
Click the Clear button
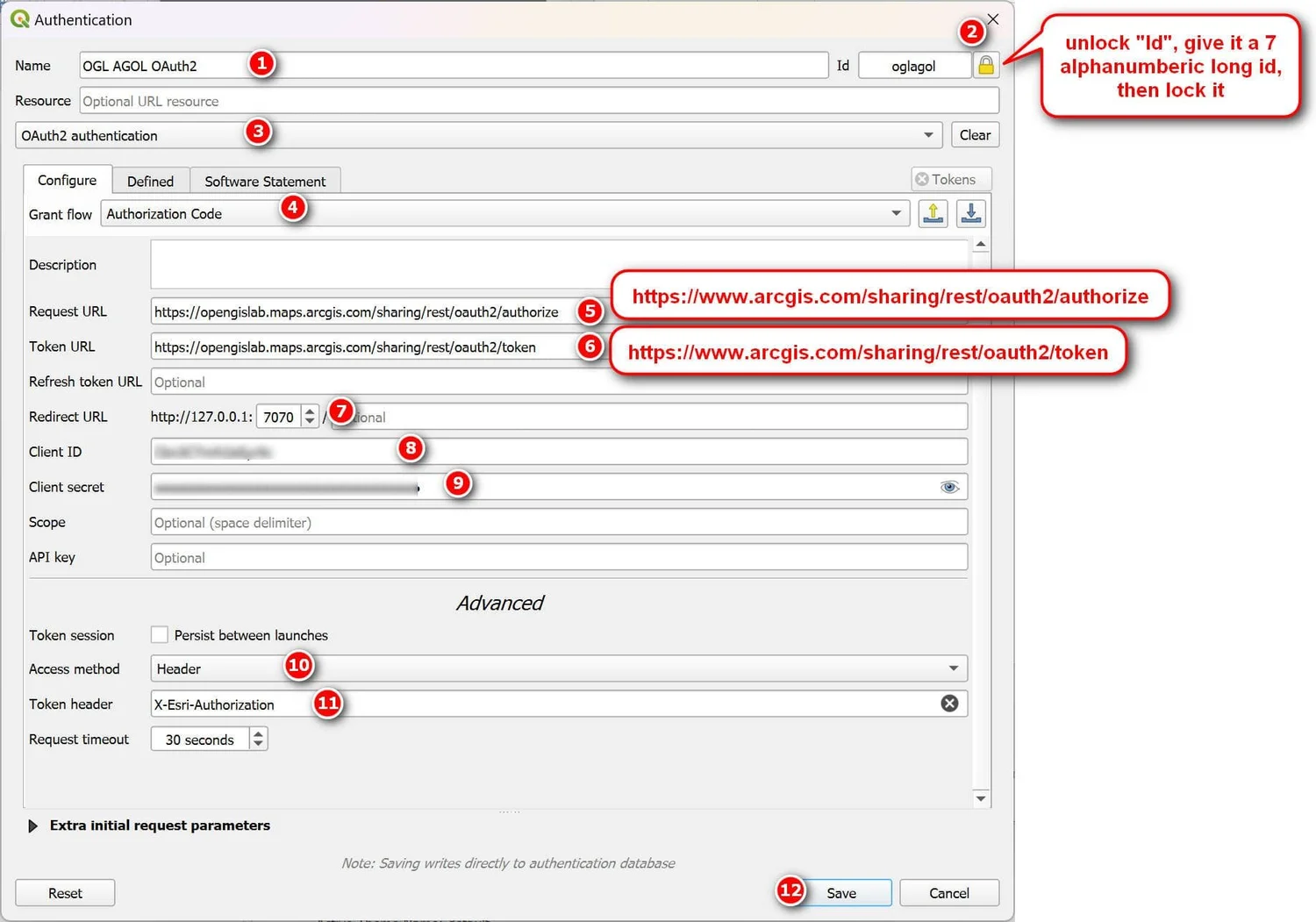(975, 134)
